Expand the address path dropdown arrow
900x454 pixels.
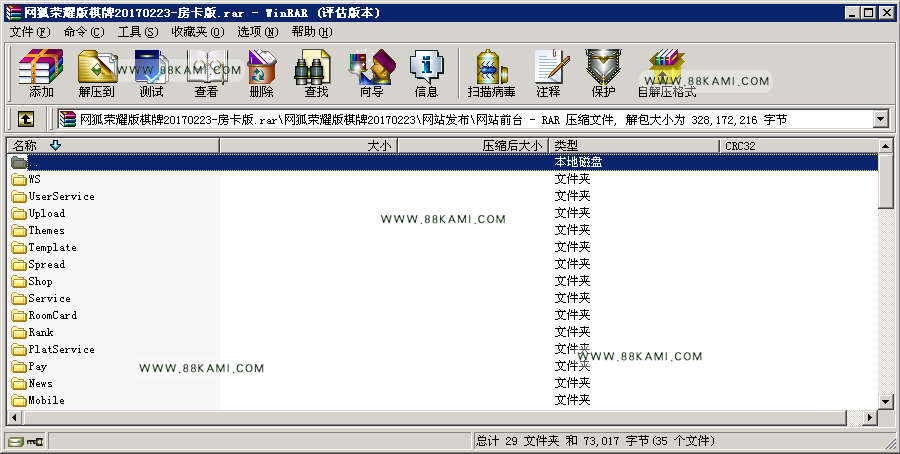(881, 119)
